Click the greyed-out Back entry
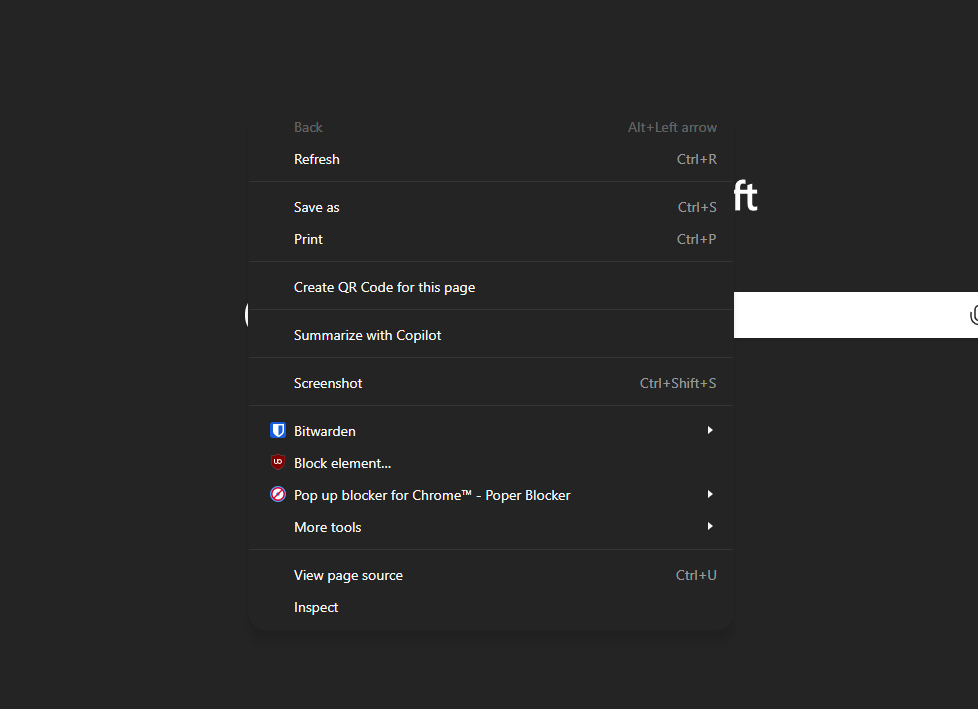The height and width of the screenshot is (709, 978). click(x=308, y=127)
